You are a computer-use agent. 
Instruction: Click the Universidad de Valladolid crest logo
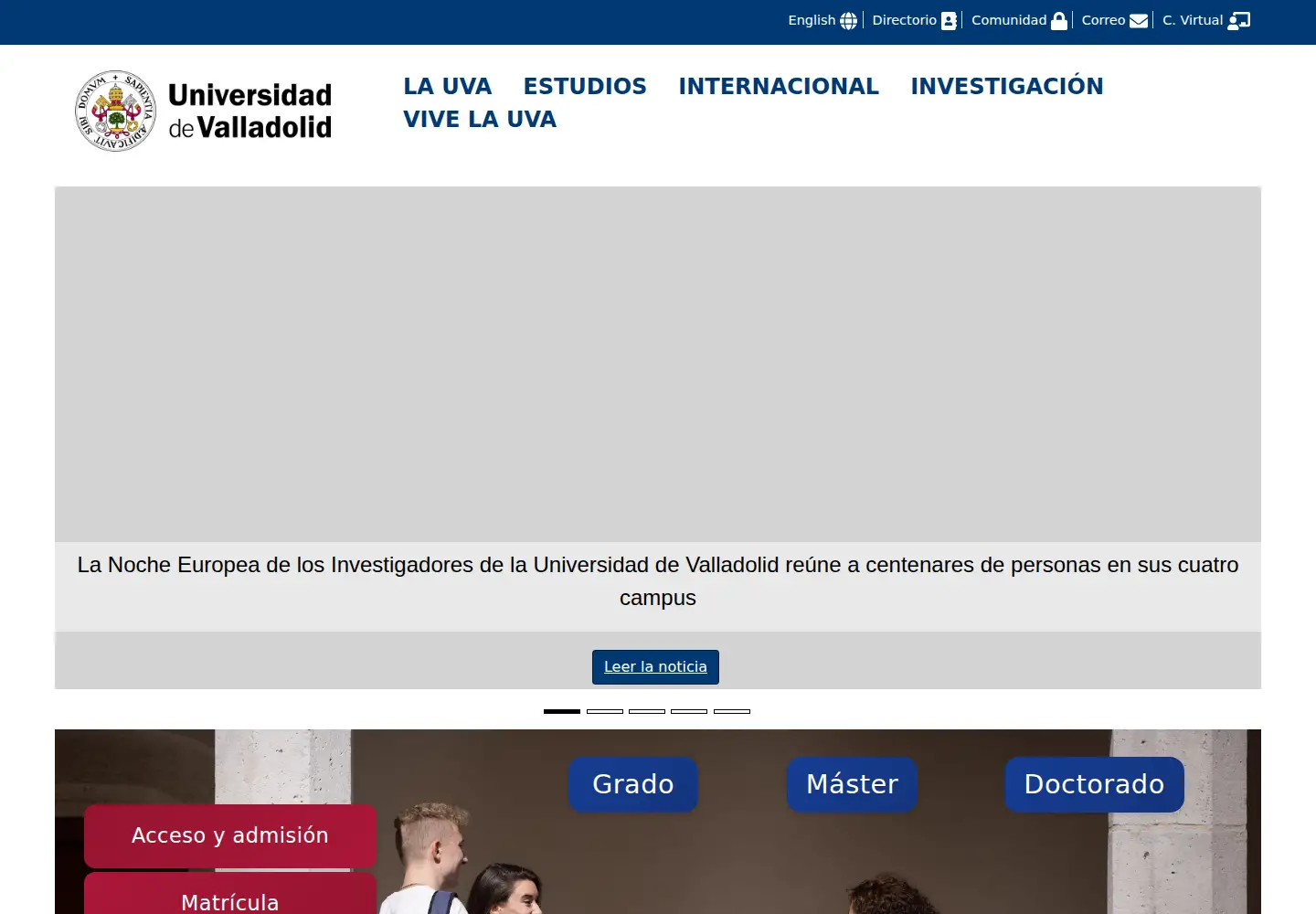pyautogui.click(x=115, y=111)
